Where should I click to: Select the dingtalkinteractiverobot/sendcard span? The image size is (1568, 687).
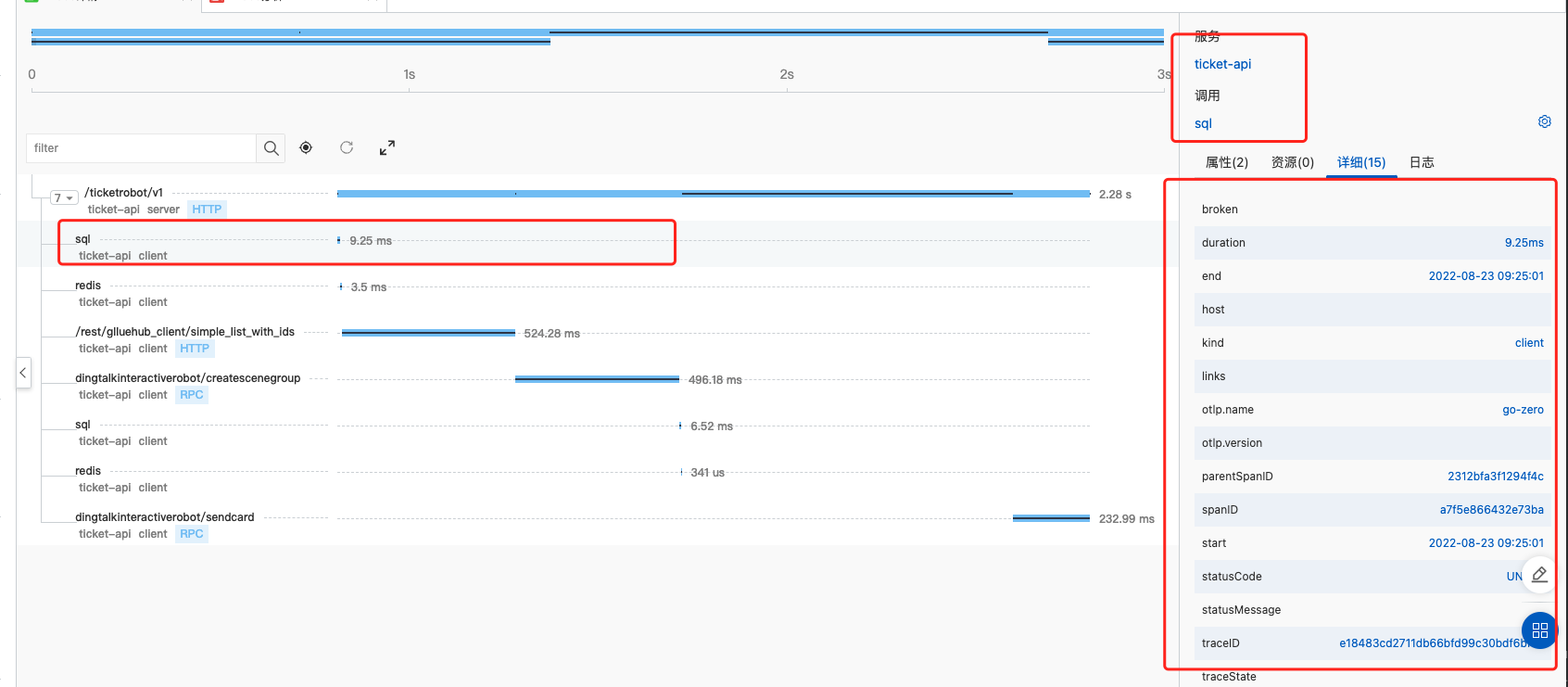pos(165,517)
